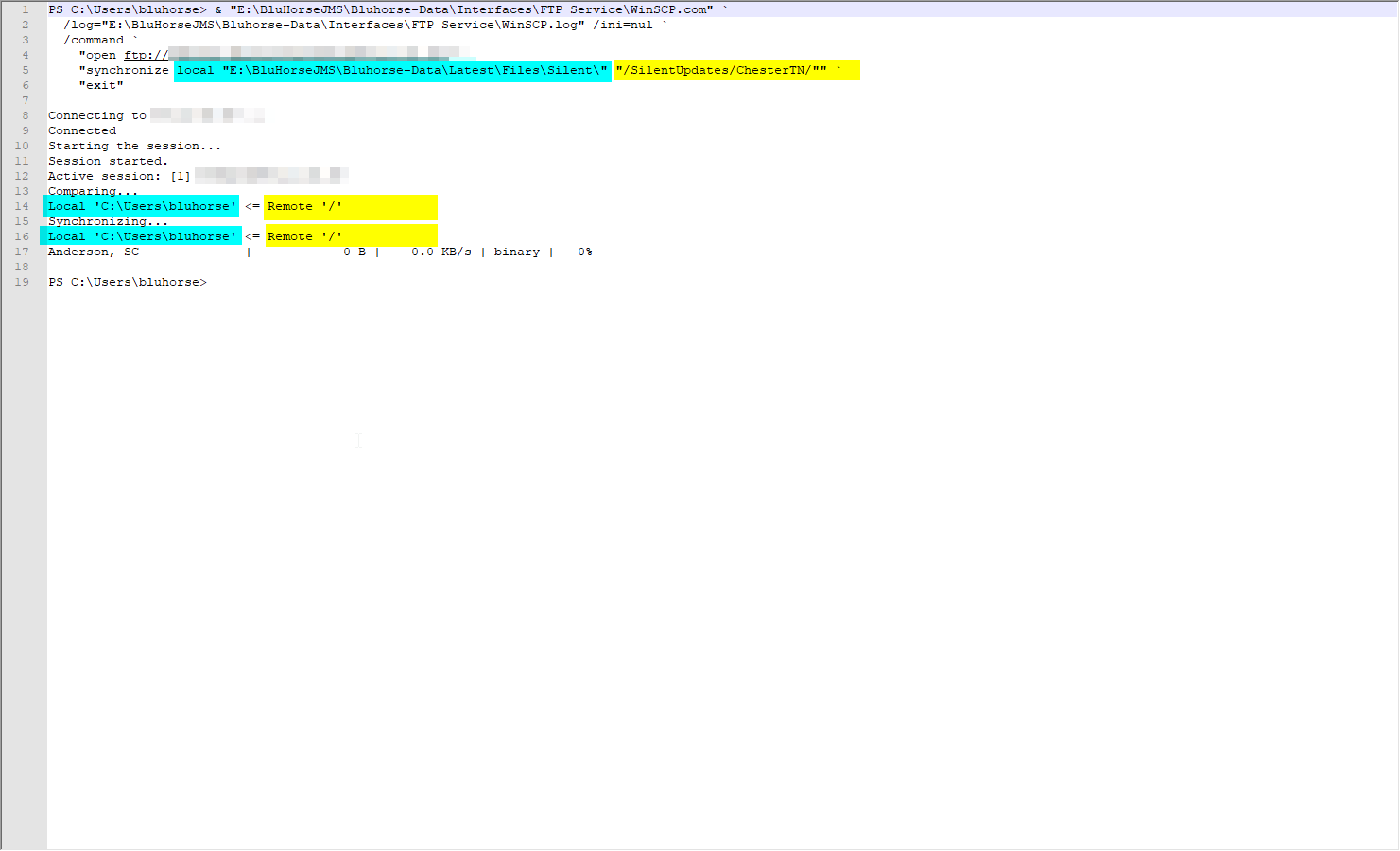Click line number 19 in the gutter
The image size is (1400, 851).
(22, 282)
